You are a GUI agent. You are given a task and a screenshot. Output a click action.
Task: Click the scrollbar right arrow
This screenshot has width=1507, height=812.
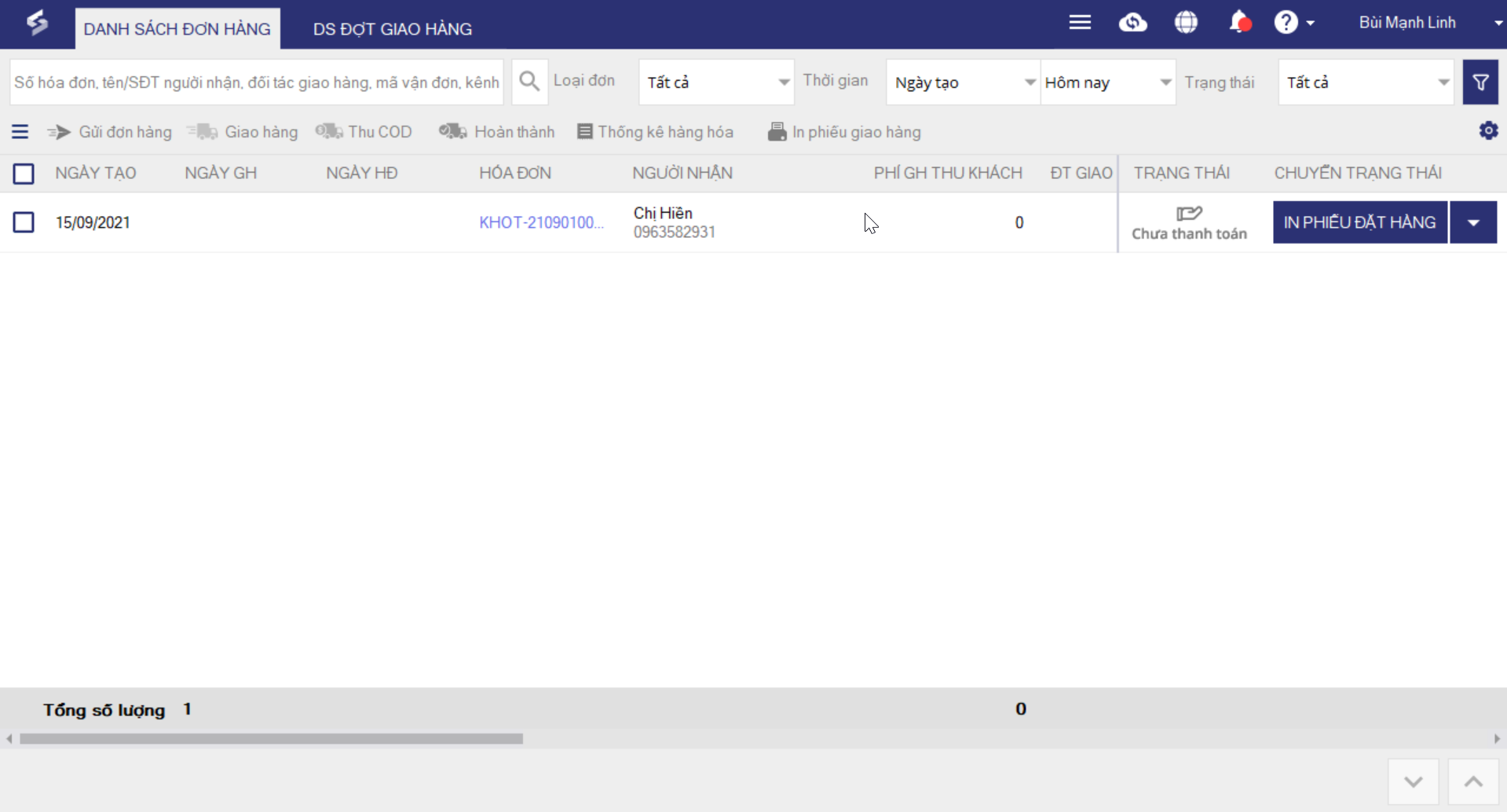tap(1497, 739)
